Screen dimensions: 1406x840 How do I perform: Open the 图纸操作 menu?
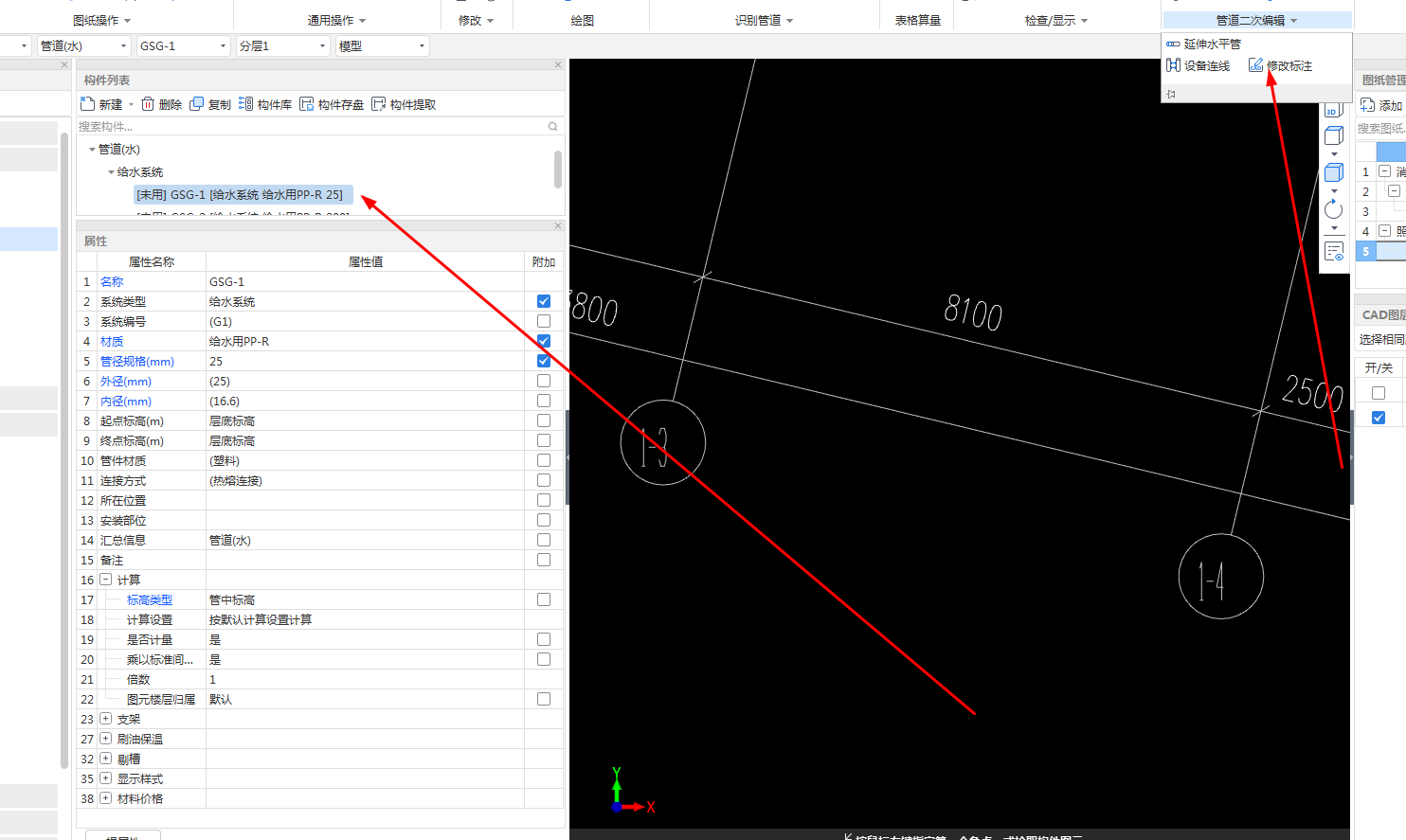tap(102, 20)
